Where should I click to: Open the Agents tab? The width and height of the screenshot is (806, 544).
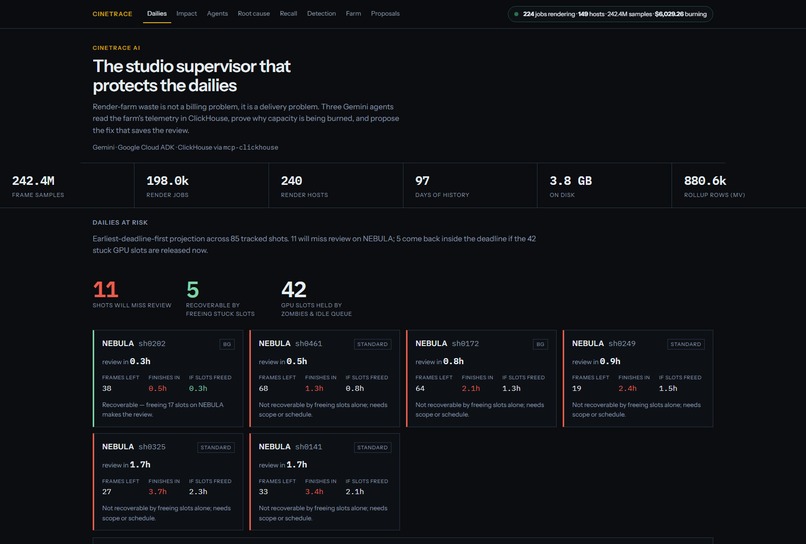217,14
